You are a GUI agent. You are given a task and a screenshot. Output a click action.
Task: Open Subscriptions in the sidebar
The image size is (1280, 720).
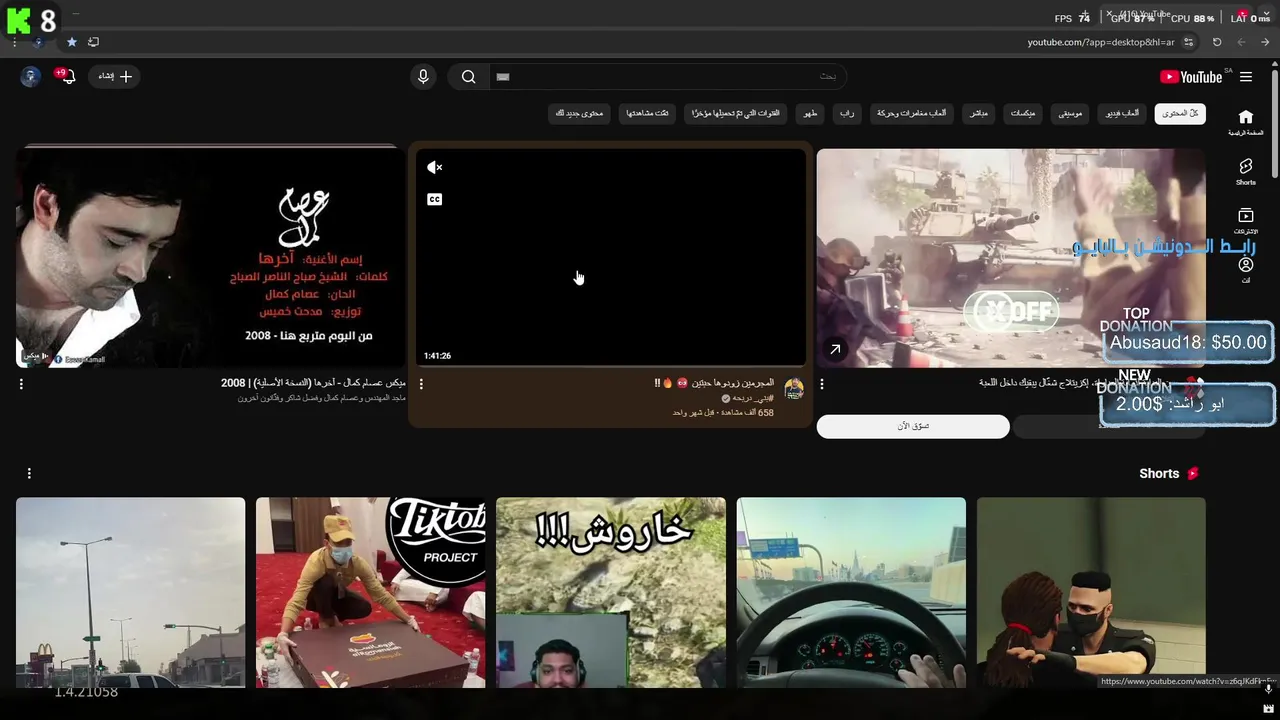tap(1246, 221)
